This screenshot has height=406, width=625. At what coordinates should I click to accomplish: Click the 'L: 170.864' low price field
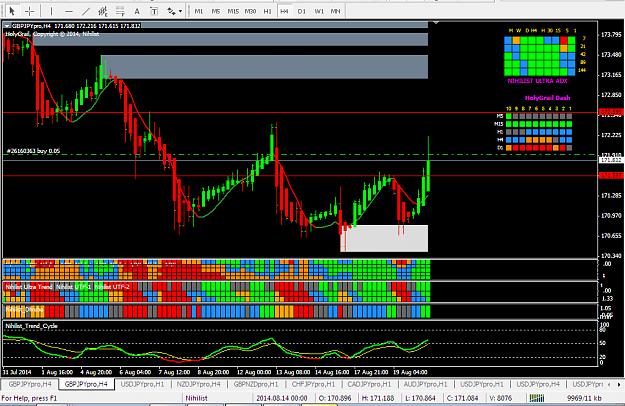(420, 398)
